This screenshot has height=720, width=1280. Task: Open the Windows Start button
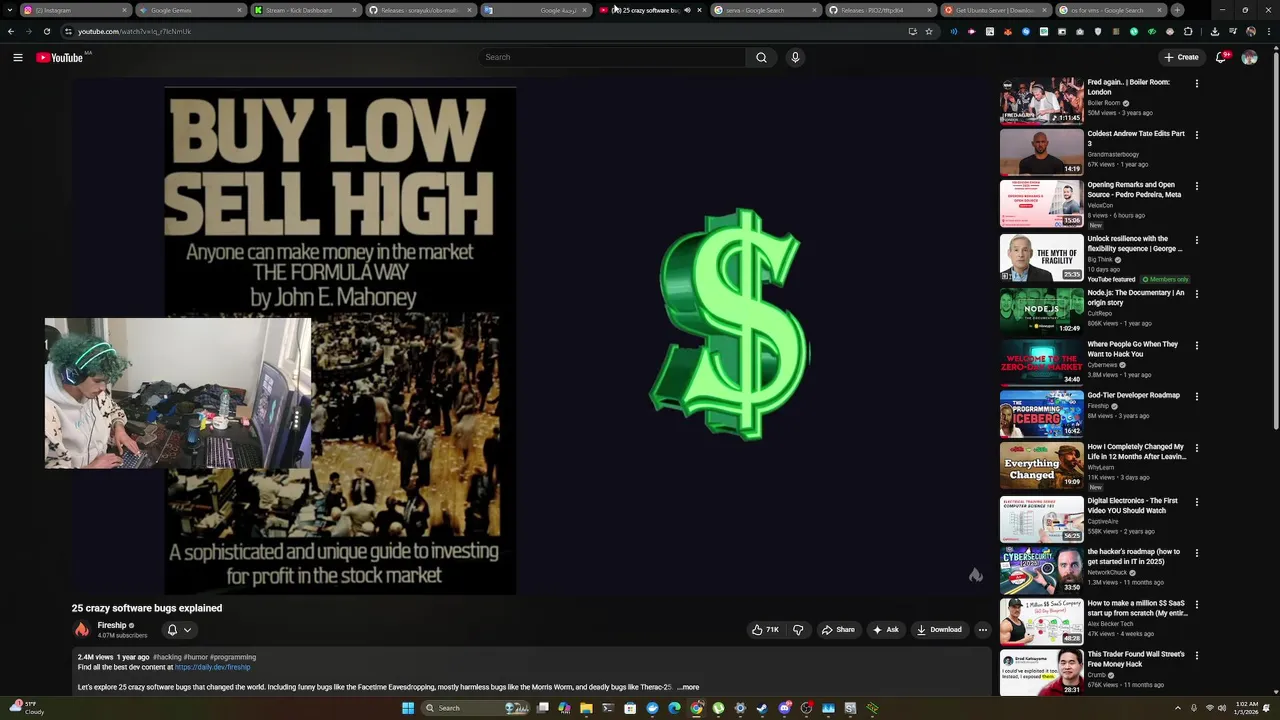click(x=408, y=708)
